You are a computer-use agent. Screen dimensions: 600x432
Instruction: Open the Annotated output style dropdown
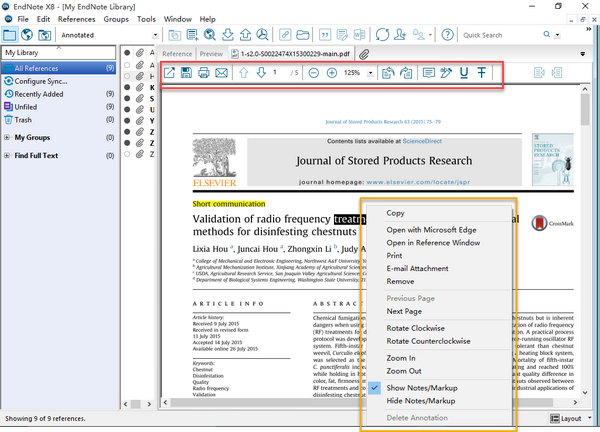(x=155, y=35)
